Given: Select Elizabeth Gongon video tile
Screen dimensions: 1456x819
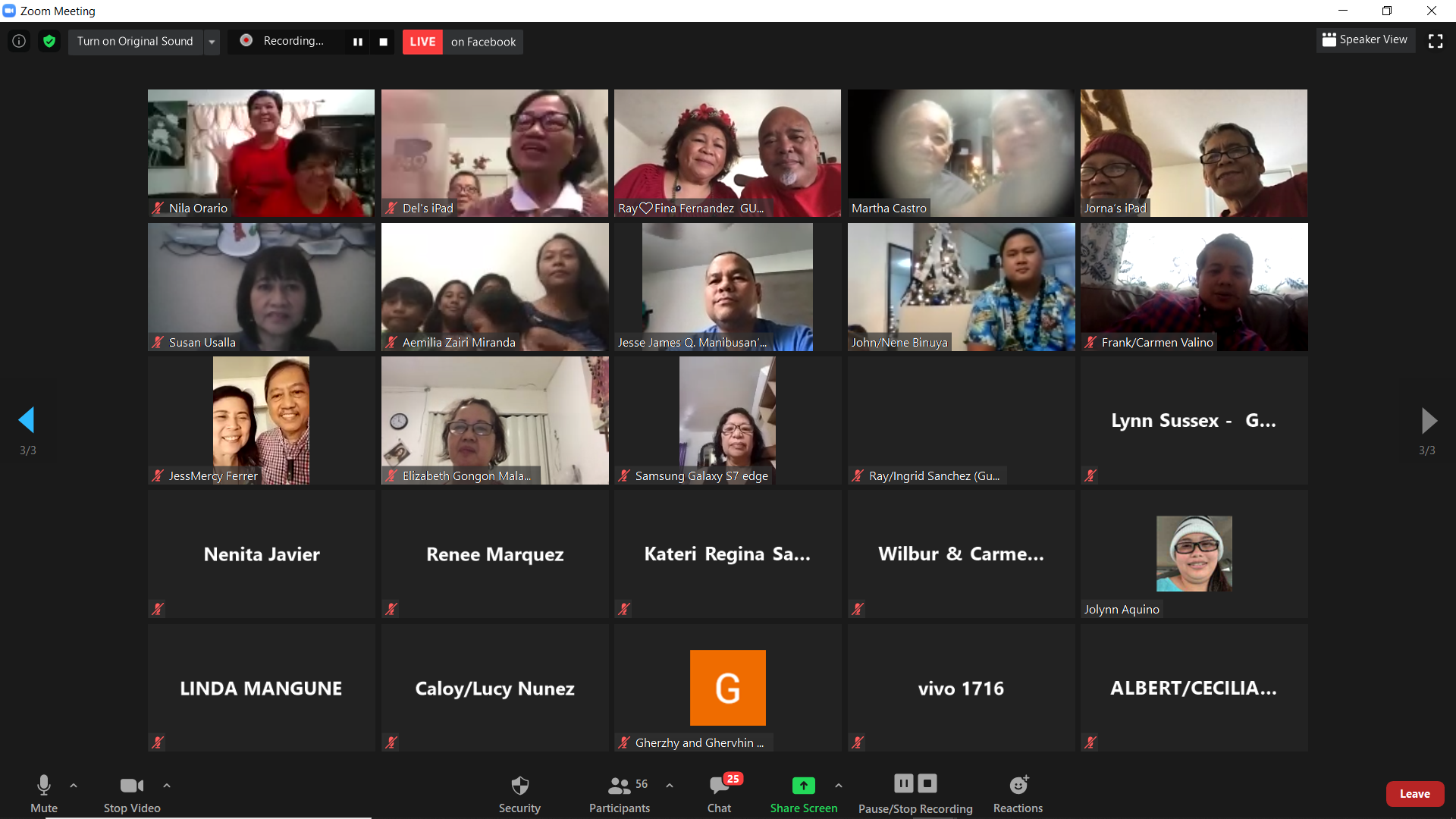Looking at the screenshot, I should 494,420.
